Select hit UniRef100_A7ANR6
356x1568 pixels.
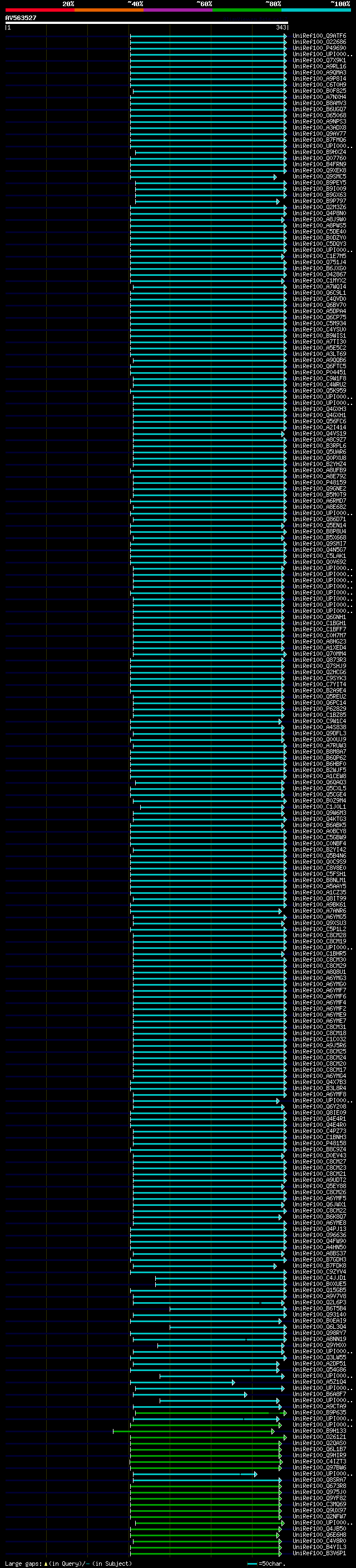pos(319,911)
